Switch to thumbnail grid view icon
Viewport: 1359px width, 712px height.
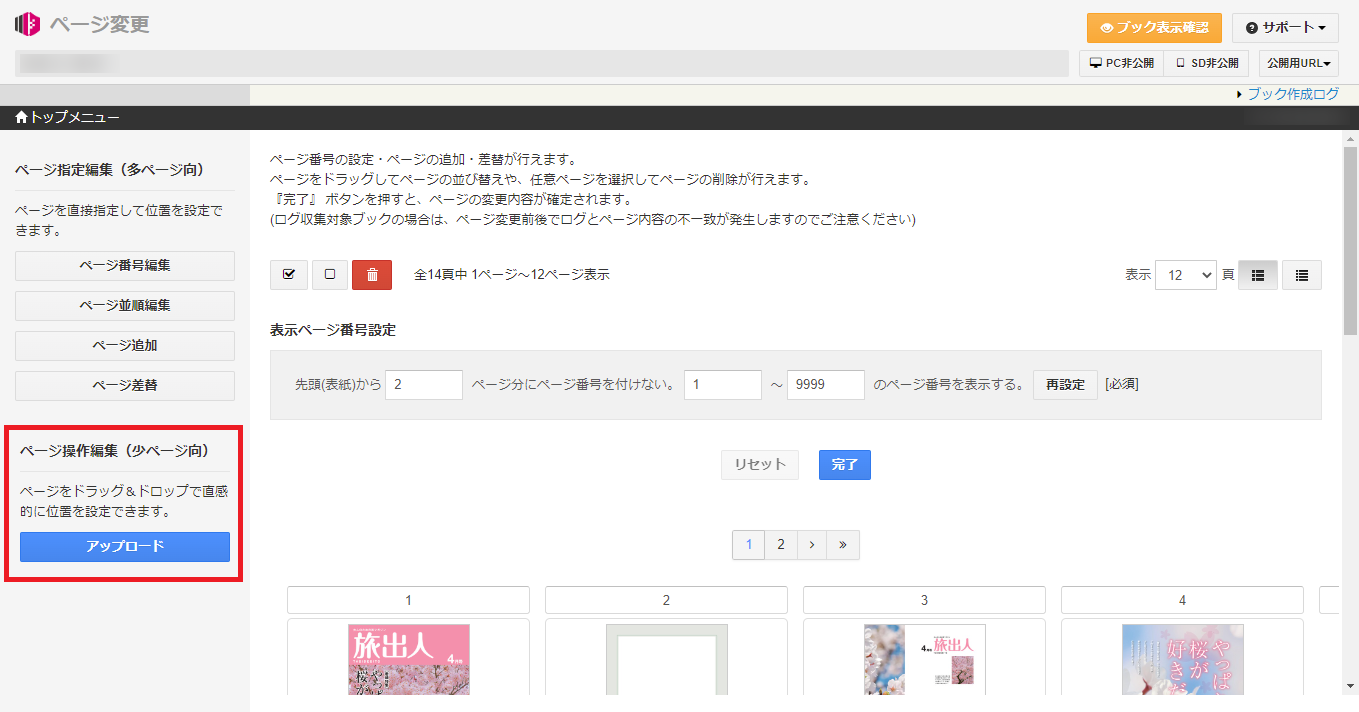pyautogui.click(x=1257, y=274)
